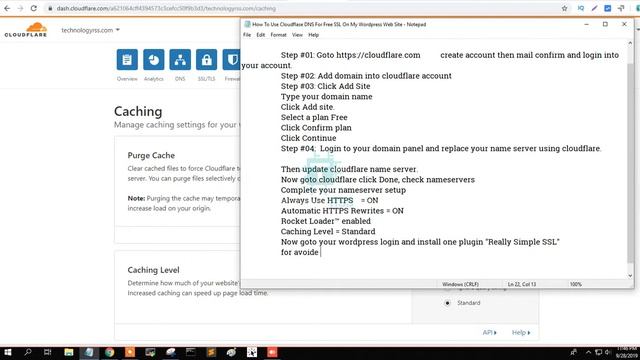Open the red recorder app at taskbar end
This screenshot has height=360, width=640.
[272, 352]
